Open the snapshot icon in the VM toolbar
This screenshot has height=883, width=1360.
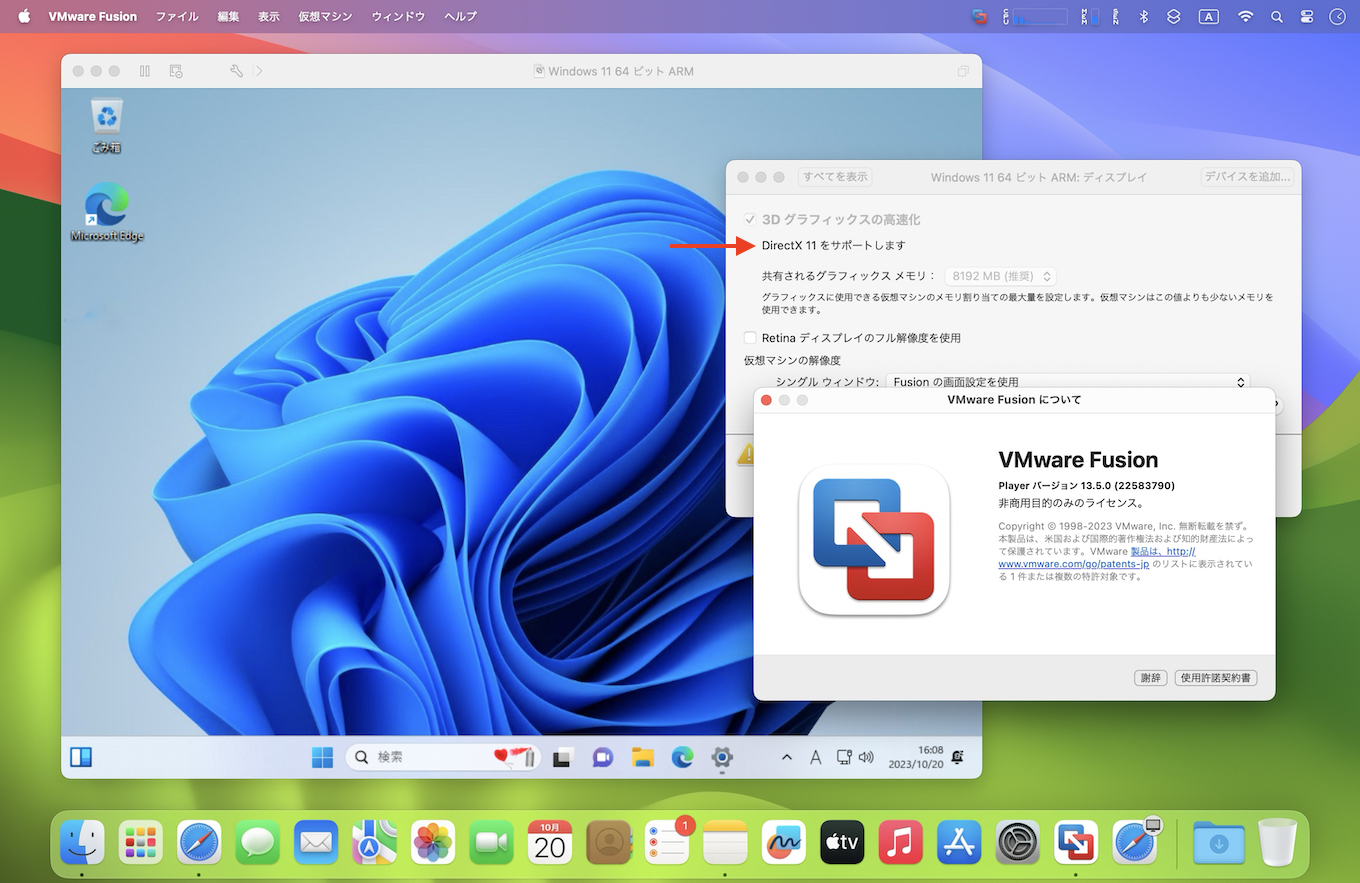(x=175, y=71)
